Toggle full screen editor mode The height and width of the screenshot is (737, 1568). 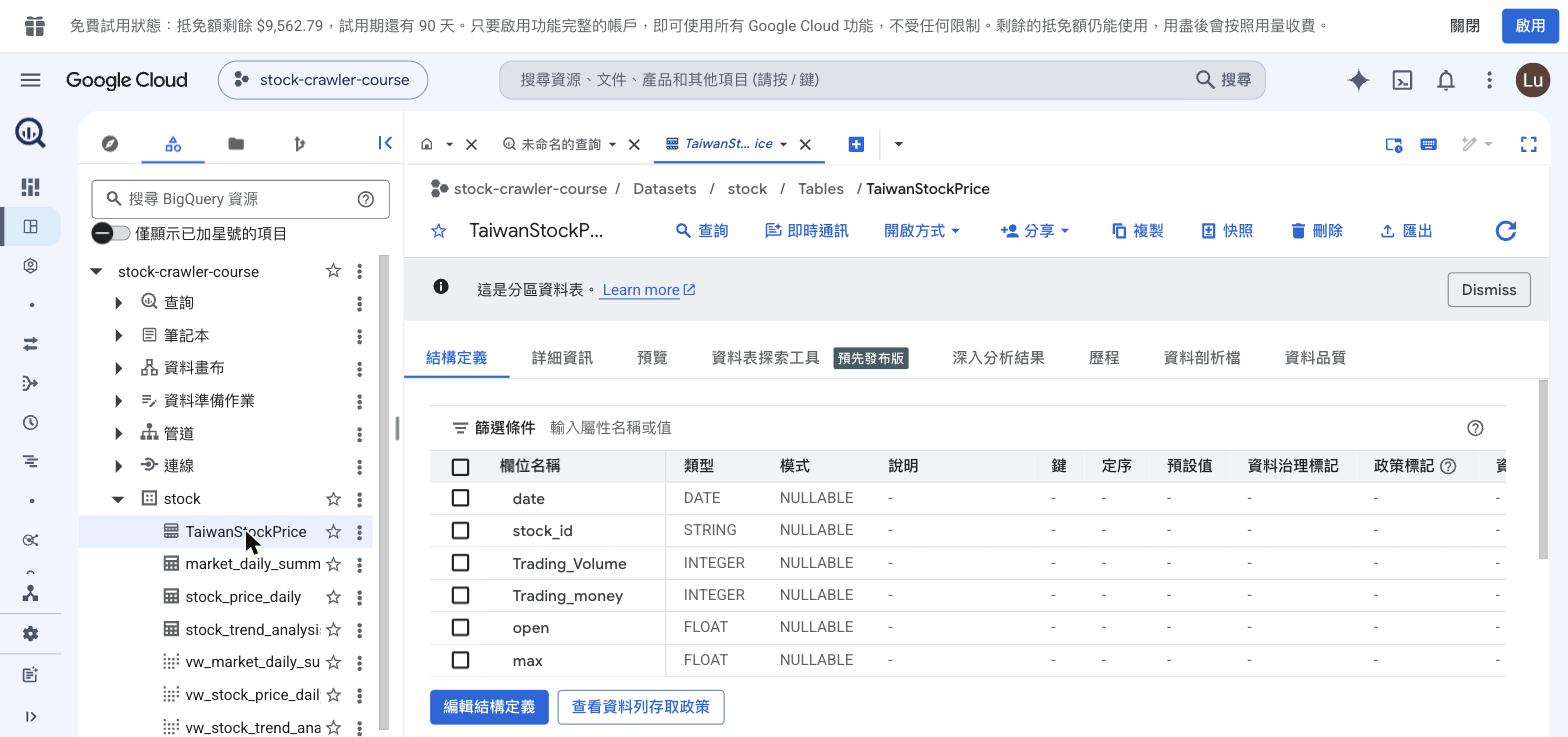[1528, 144]
